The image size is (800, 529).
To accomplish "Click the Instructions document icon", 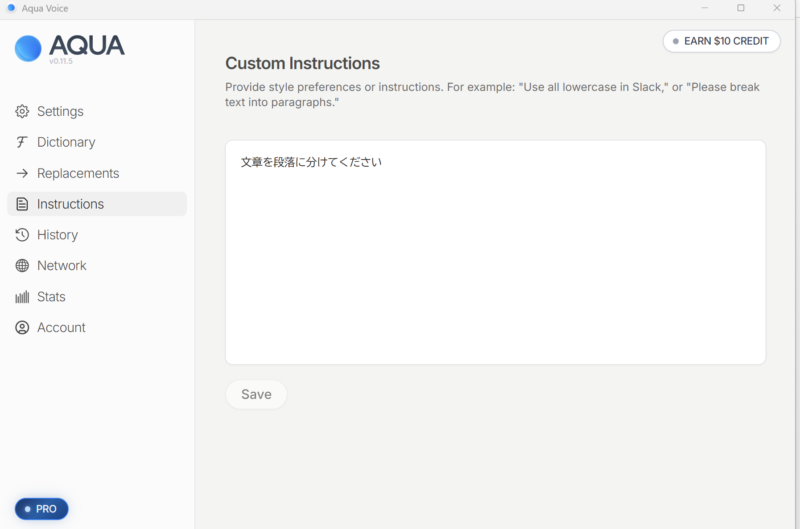I will [22, 204].
